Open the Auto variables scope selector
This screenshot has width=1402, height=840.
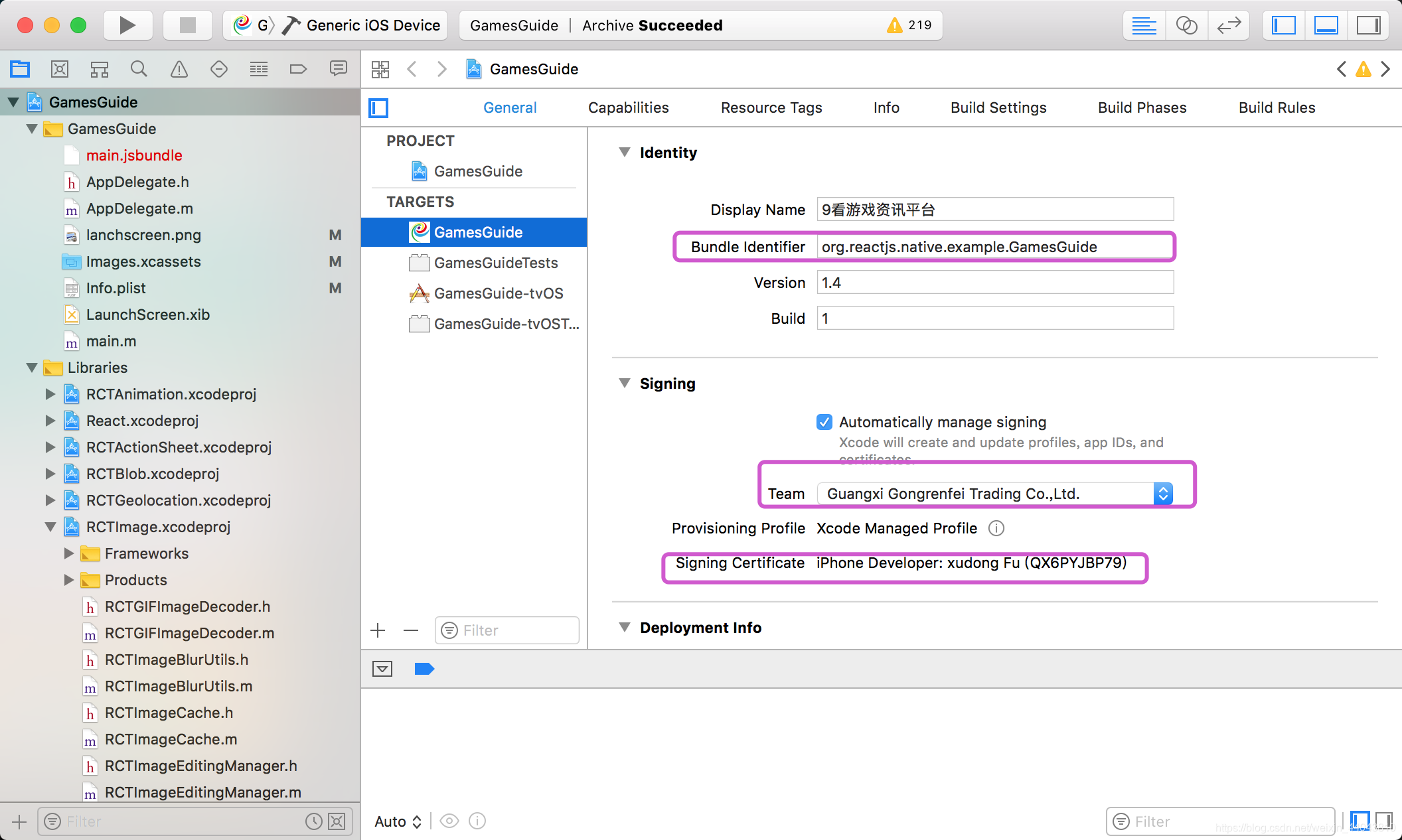398,821
